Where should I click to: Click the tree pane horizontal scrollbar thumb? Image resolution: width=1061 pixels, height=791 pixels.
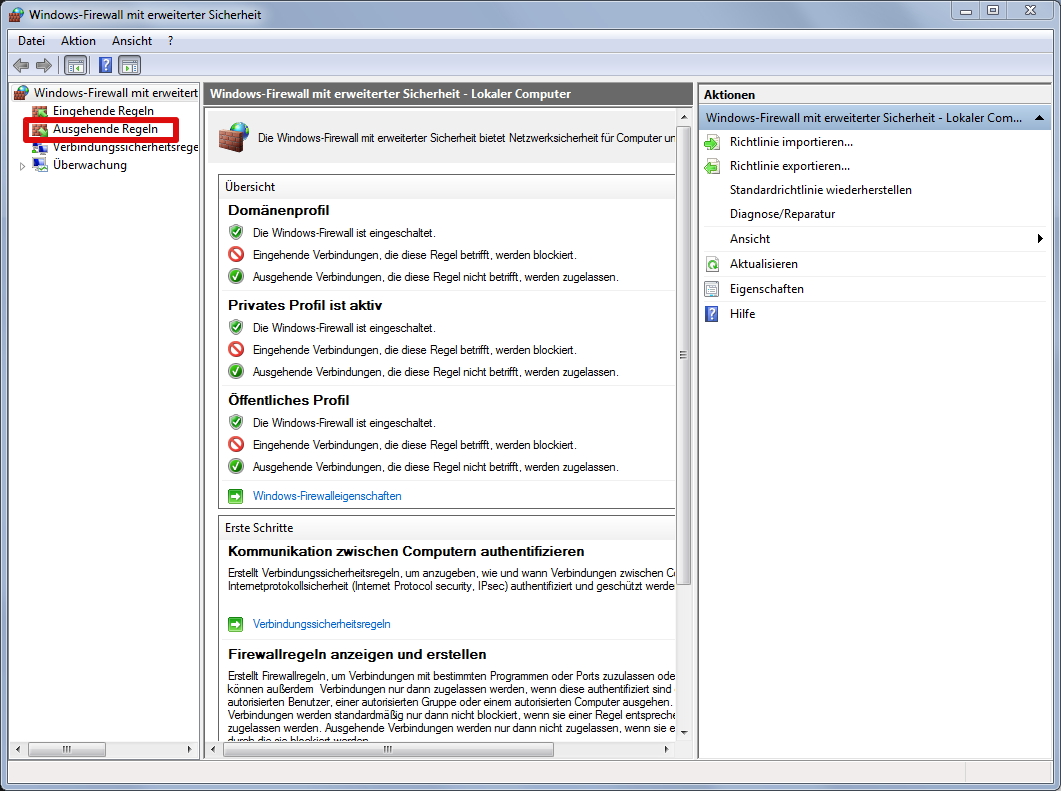click(x=66, y=749)
